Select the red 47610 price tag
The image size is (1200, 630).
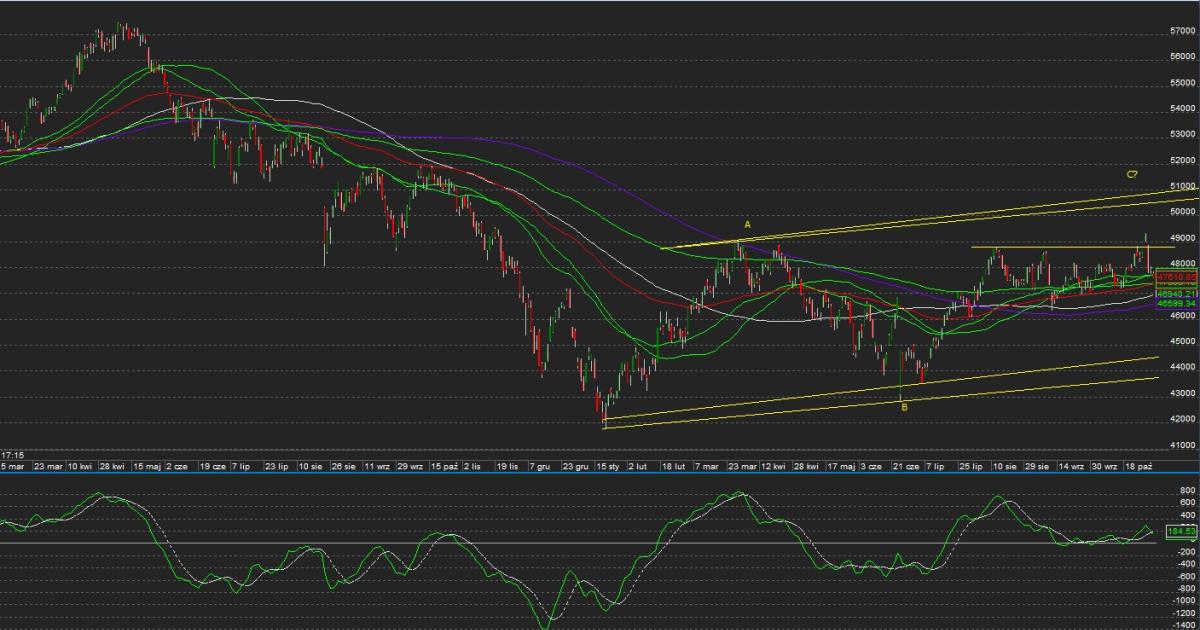click(1177, 276)
